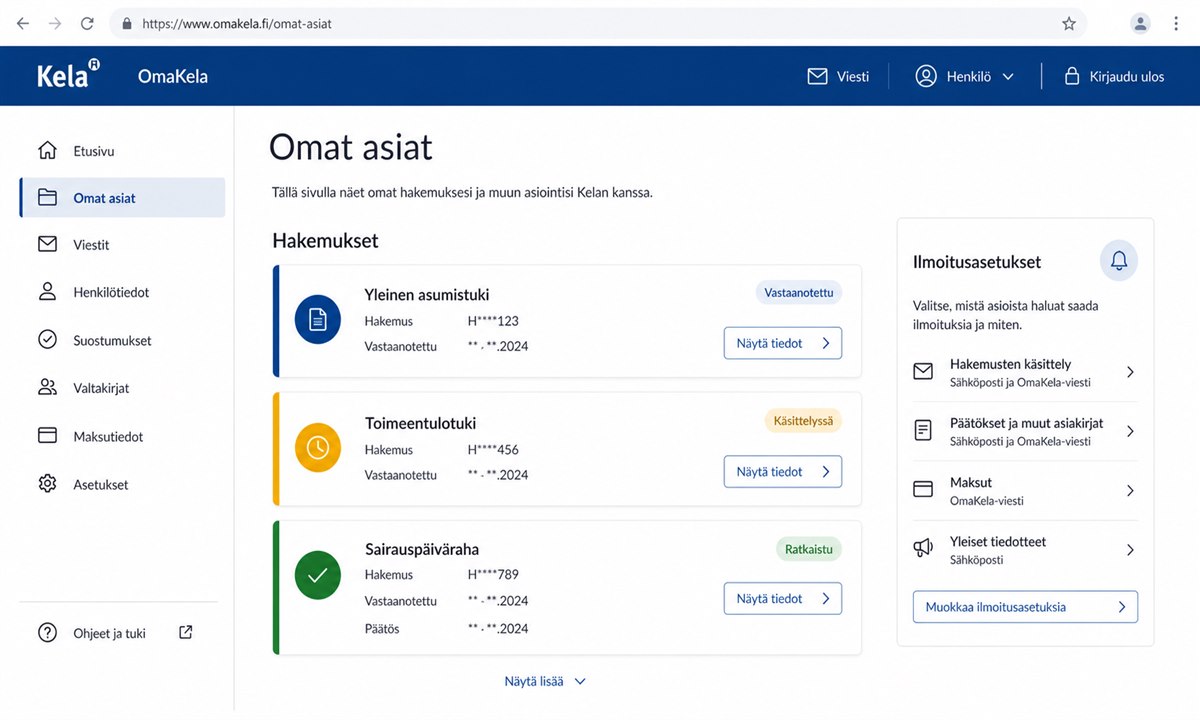Click the Henkilö user avatar icon

click(926, 76)
